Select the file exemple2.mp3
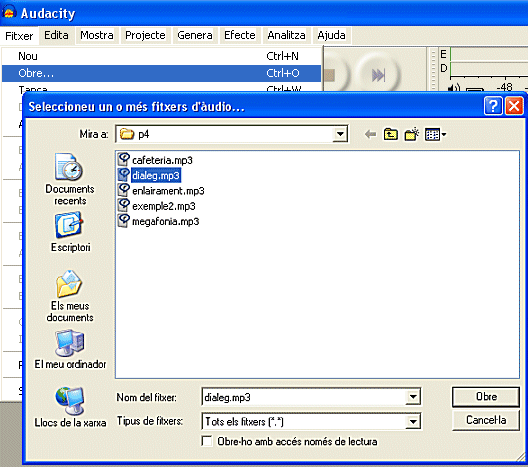Viewport: 528px width, 467px height. pos(164,206)
